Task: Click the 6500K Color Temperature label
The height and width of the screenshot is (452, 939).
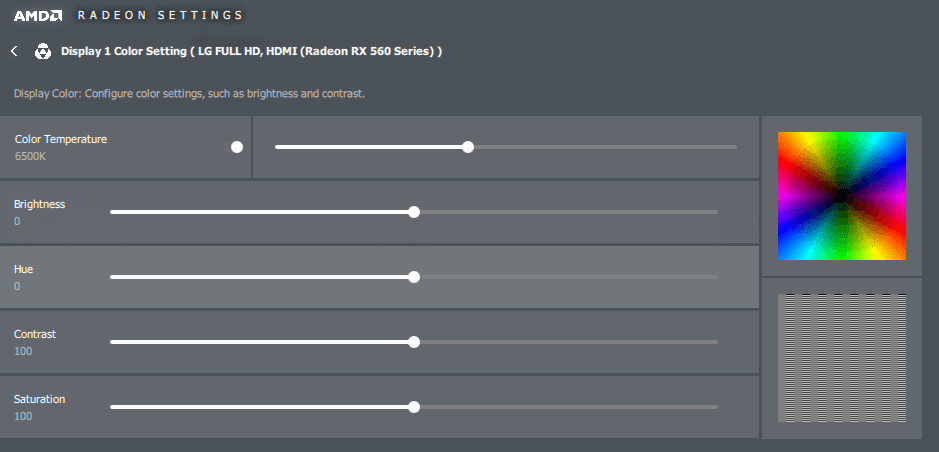Action: click(31, 156)
